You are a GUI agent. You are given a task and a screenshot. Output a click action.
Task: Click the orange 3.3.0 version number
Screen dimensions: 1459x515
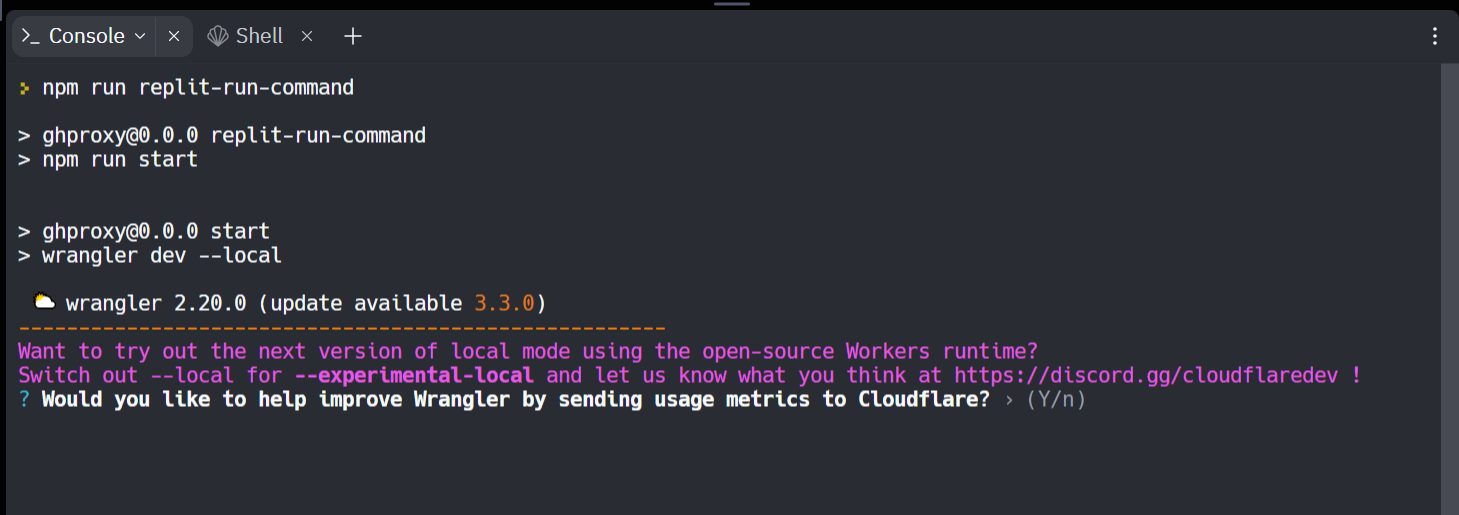click(504, 303)
